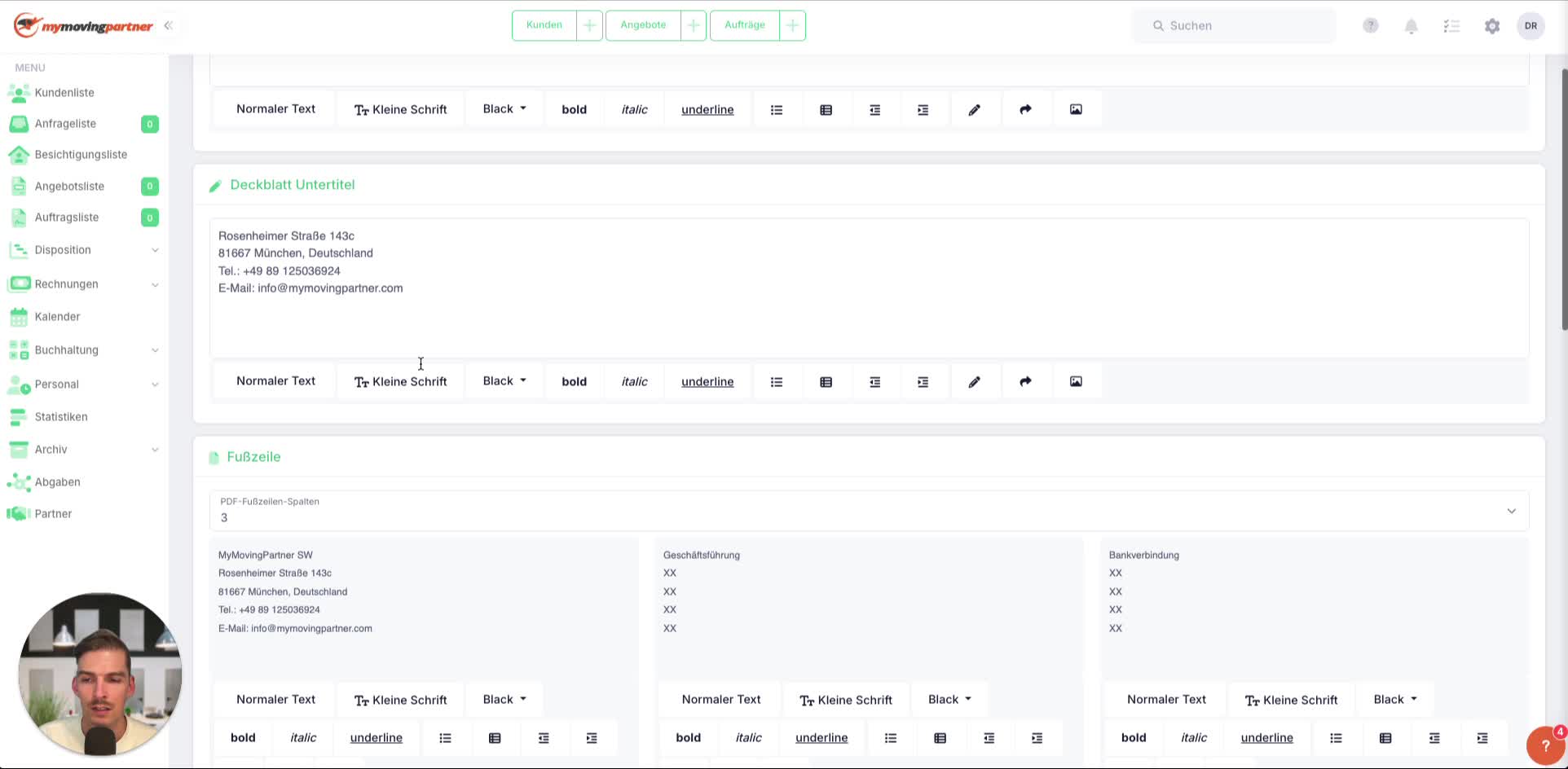Image resolution: width=1568 pixels, height=769 pixels.
Task: Click the Angebote button in header
Action: [x=643, y=25]
